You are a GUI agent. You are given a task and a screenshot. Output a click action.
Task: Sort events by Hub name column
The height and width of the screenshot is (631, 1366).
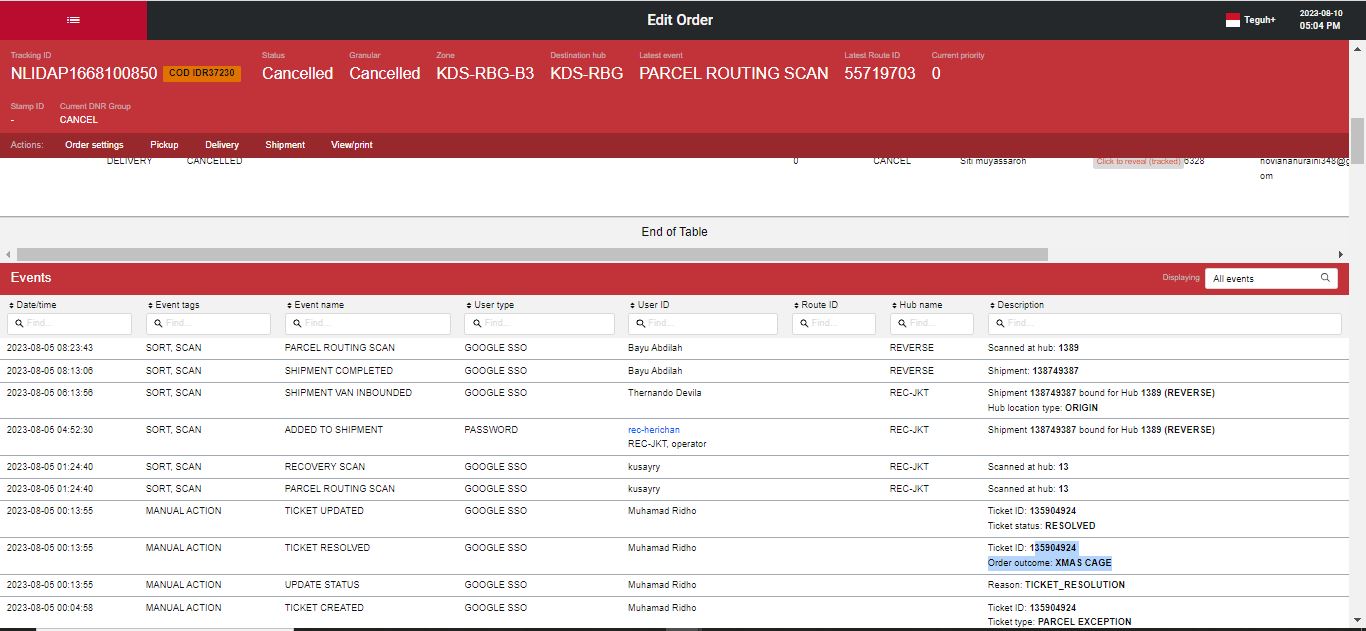pos(917,305)
